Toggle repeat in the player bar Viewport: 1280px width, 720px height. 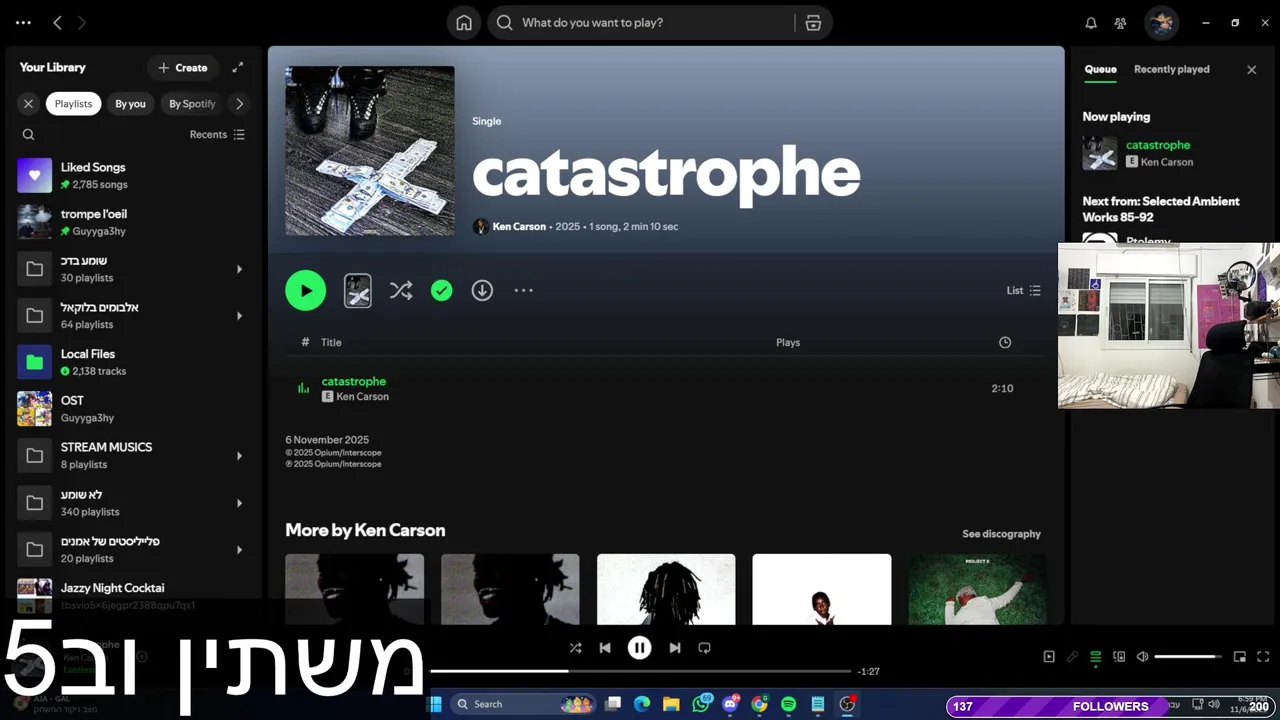704,648
